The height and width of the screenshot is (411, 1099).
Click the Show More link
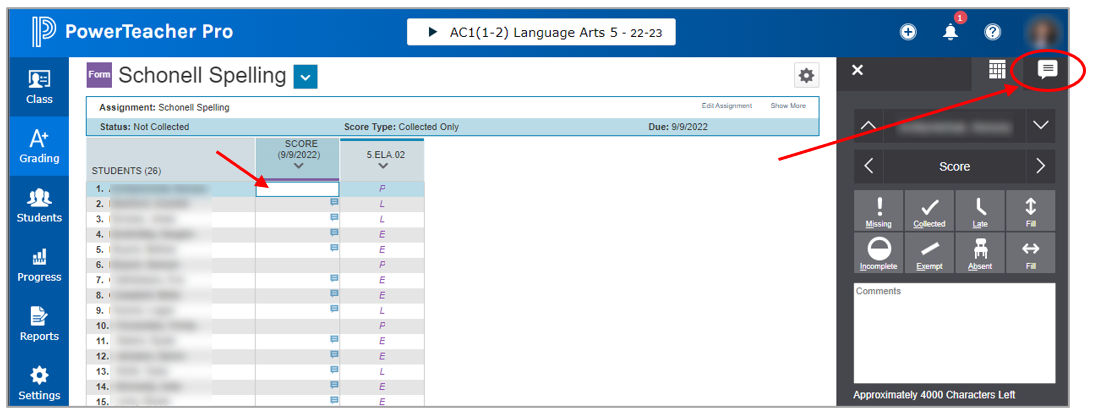pos(789,106)
